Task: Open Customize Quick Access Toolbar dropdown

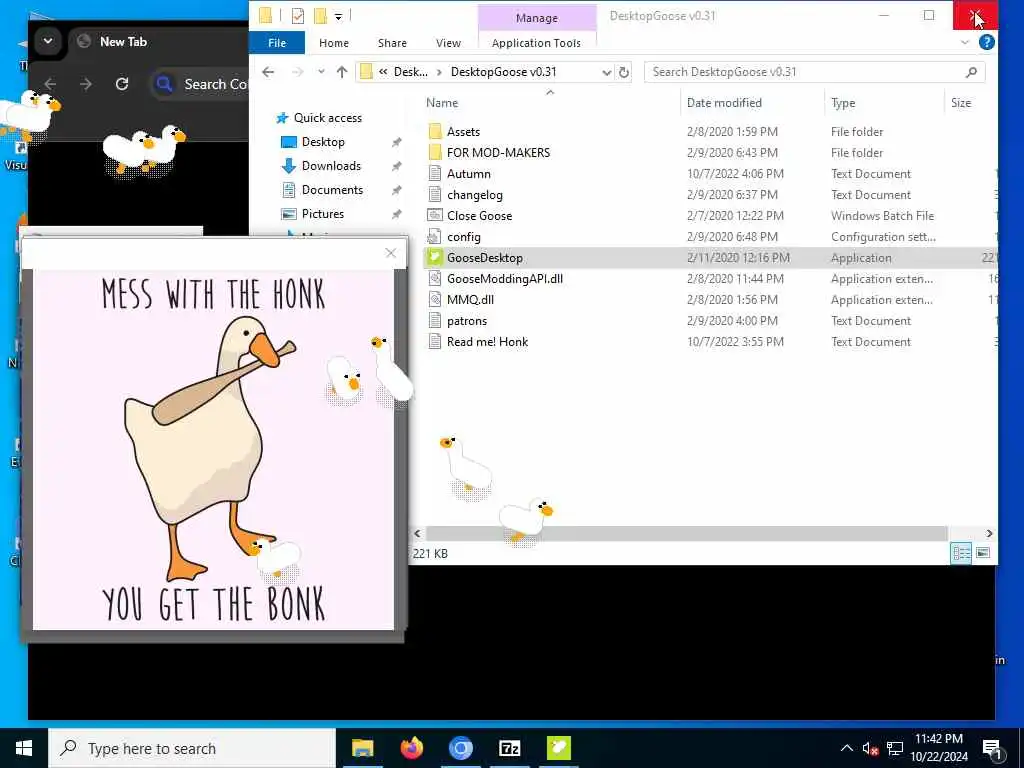Action: [338, 16]
